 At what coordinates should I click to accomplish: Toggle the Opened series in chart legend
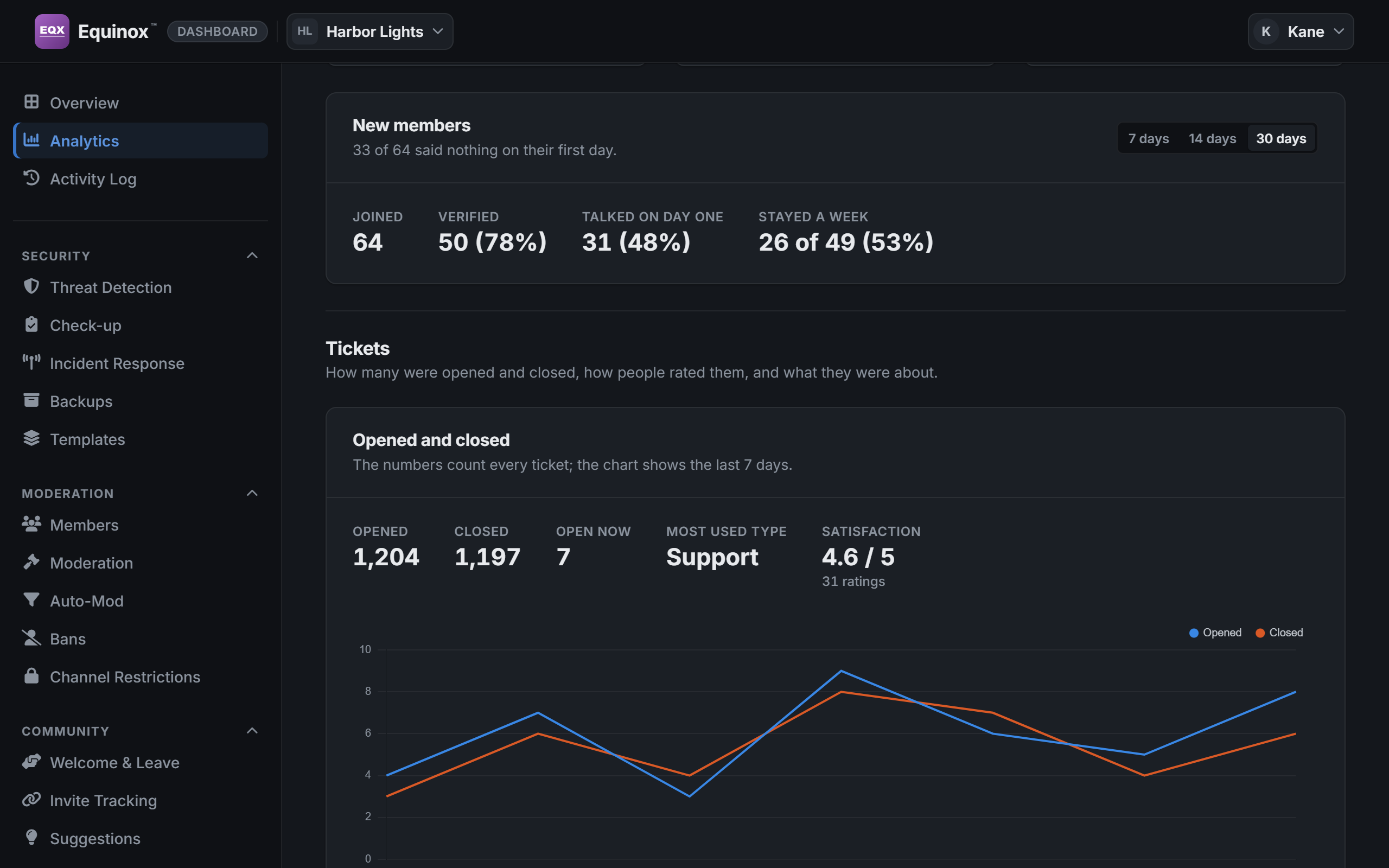tap(1215, 633)
